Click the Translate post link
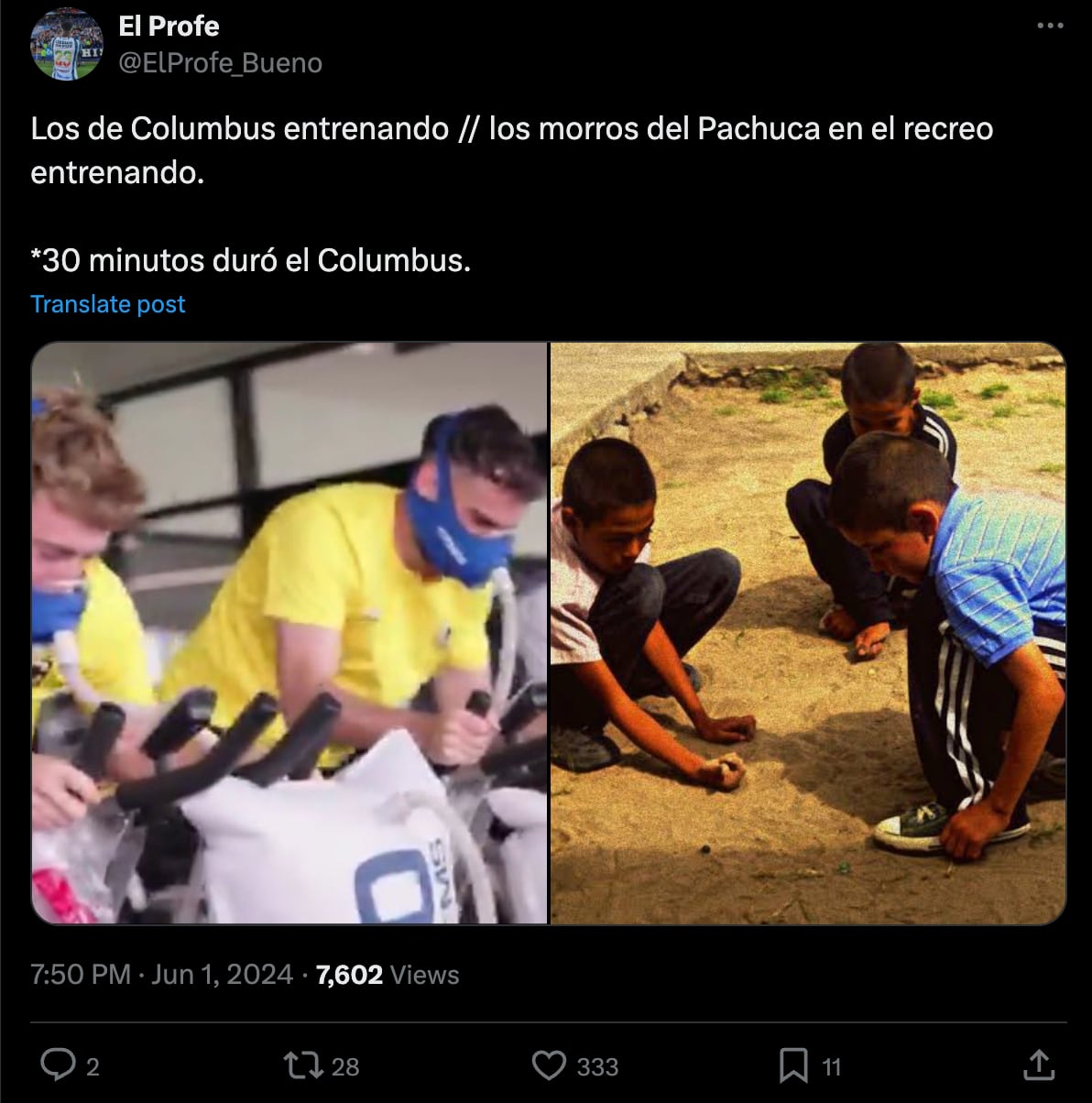 [x=108, y=304]
